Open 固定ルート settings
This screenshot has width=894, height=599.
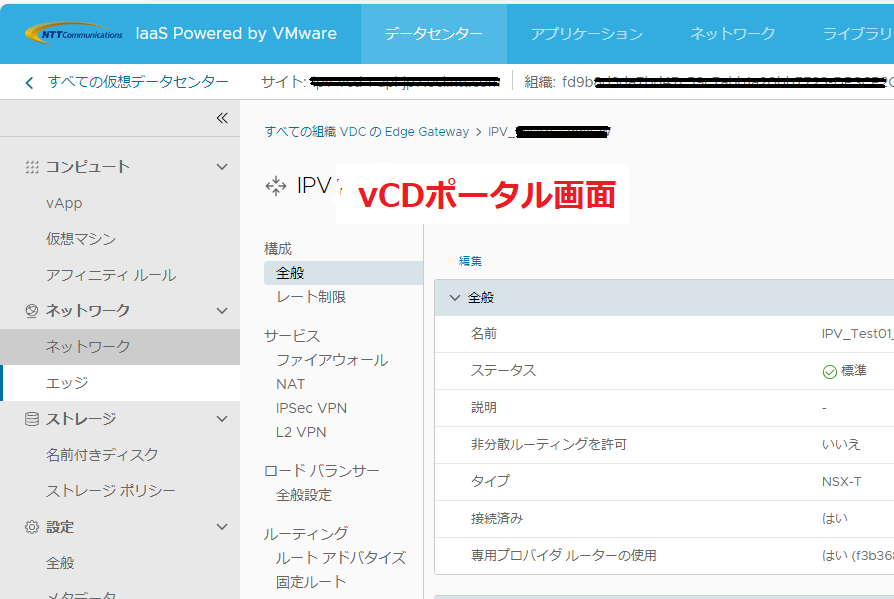[311, 582]
